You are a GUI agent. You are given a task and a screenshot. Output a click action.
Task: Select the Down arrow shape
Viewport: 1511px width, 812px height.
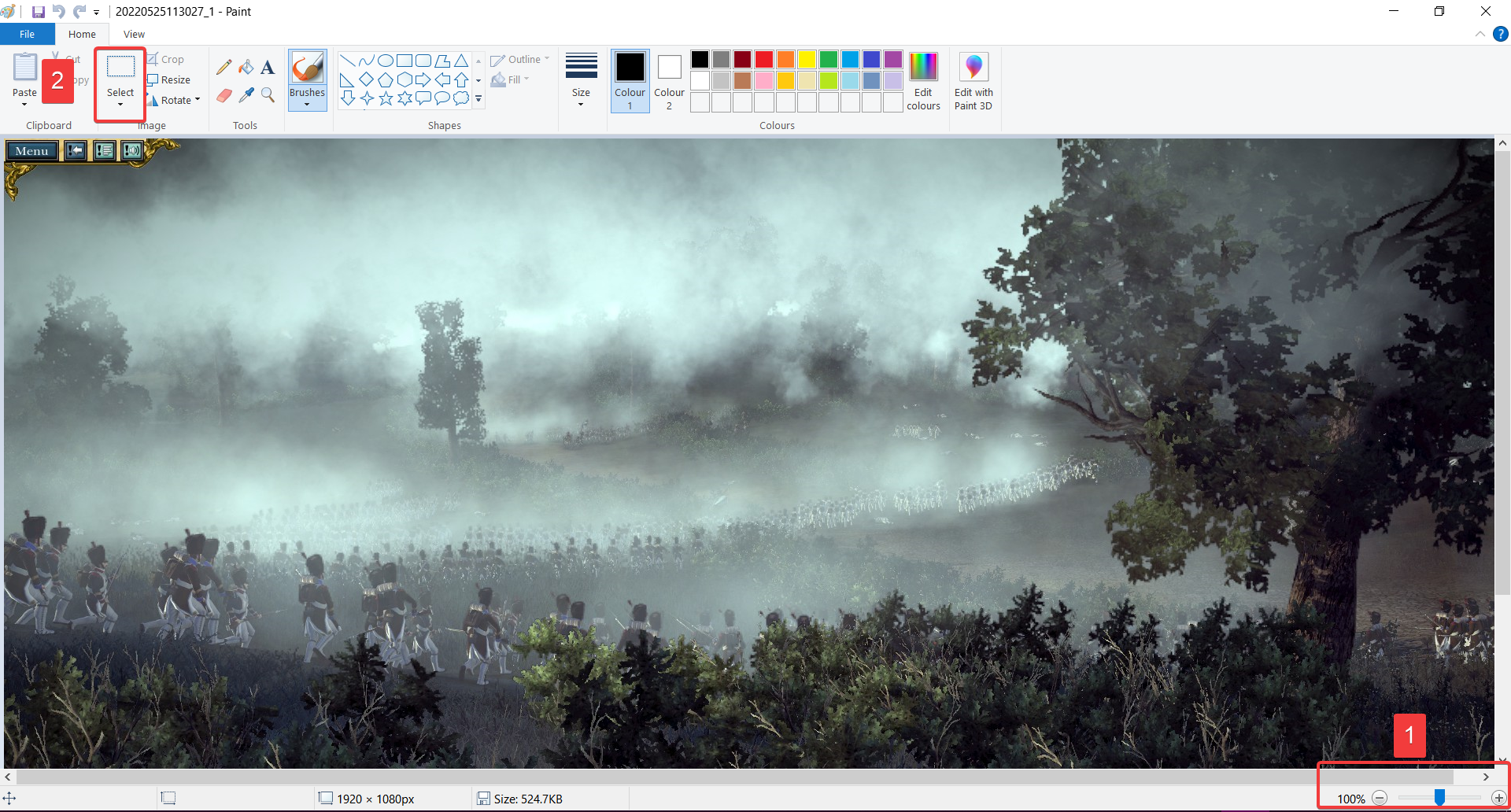point(348,98)
